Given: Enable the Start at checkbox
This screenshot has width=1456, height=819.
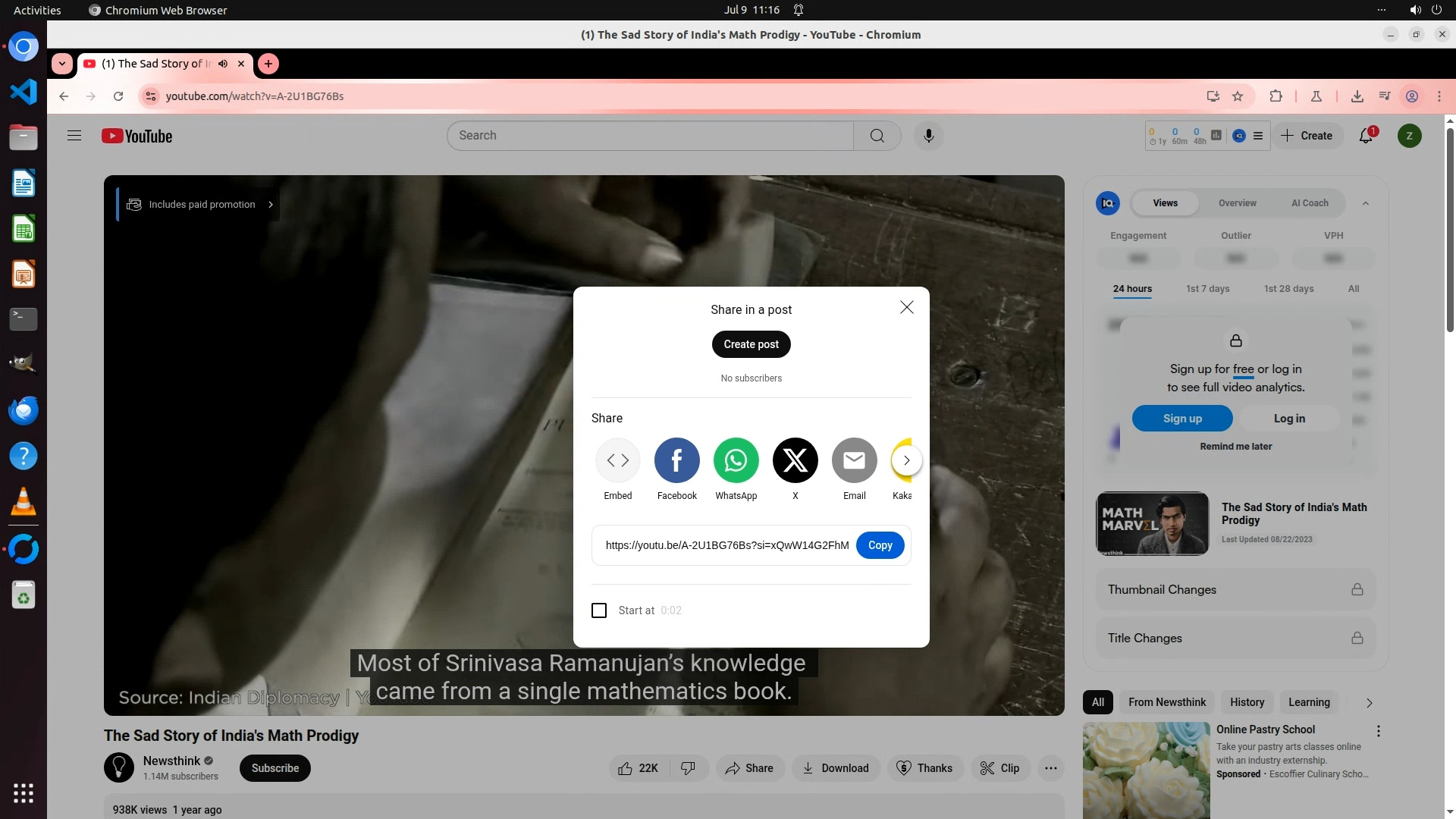Looking at the screenshot, I should (599, 610).
